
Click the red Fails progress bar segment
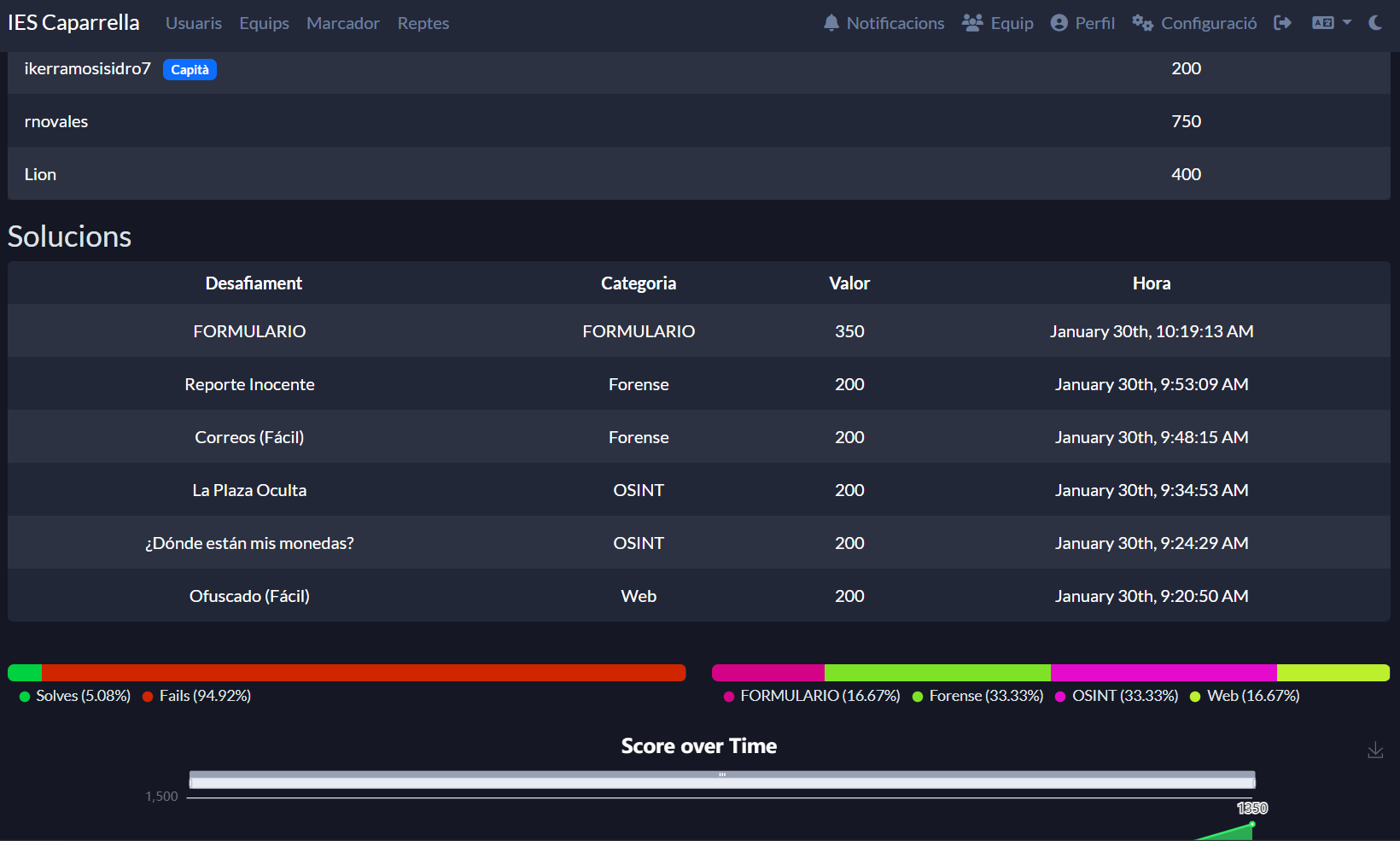point(364,673)
